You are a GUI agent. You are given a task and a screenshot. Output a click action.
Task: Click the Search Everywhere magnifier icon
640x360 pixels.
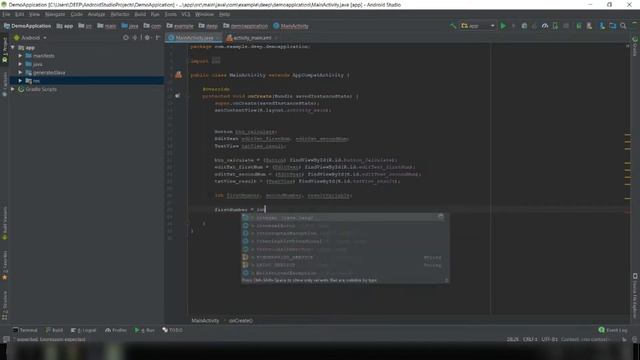tap(623, 26)
